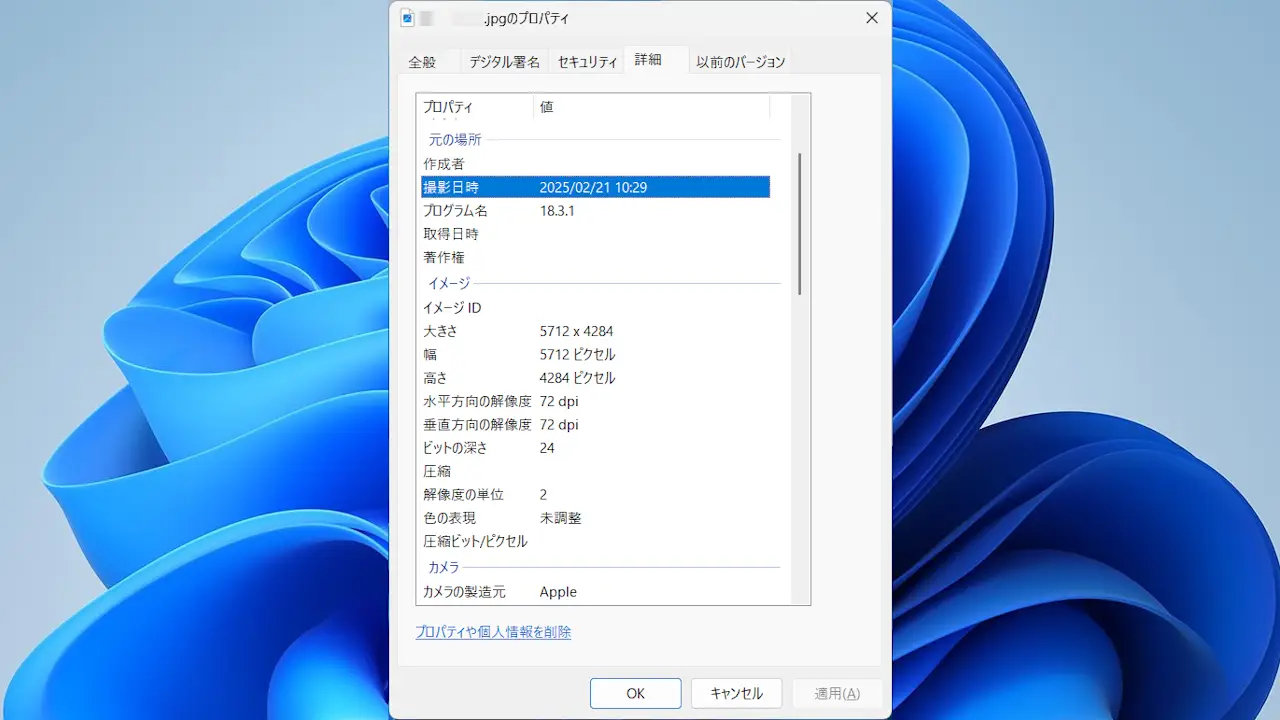Select the セキュリティ tab
The width and height of the screenshot is (1280, 720).
pyautogui.click(x=586, y=61)
